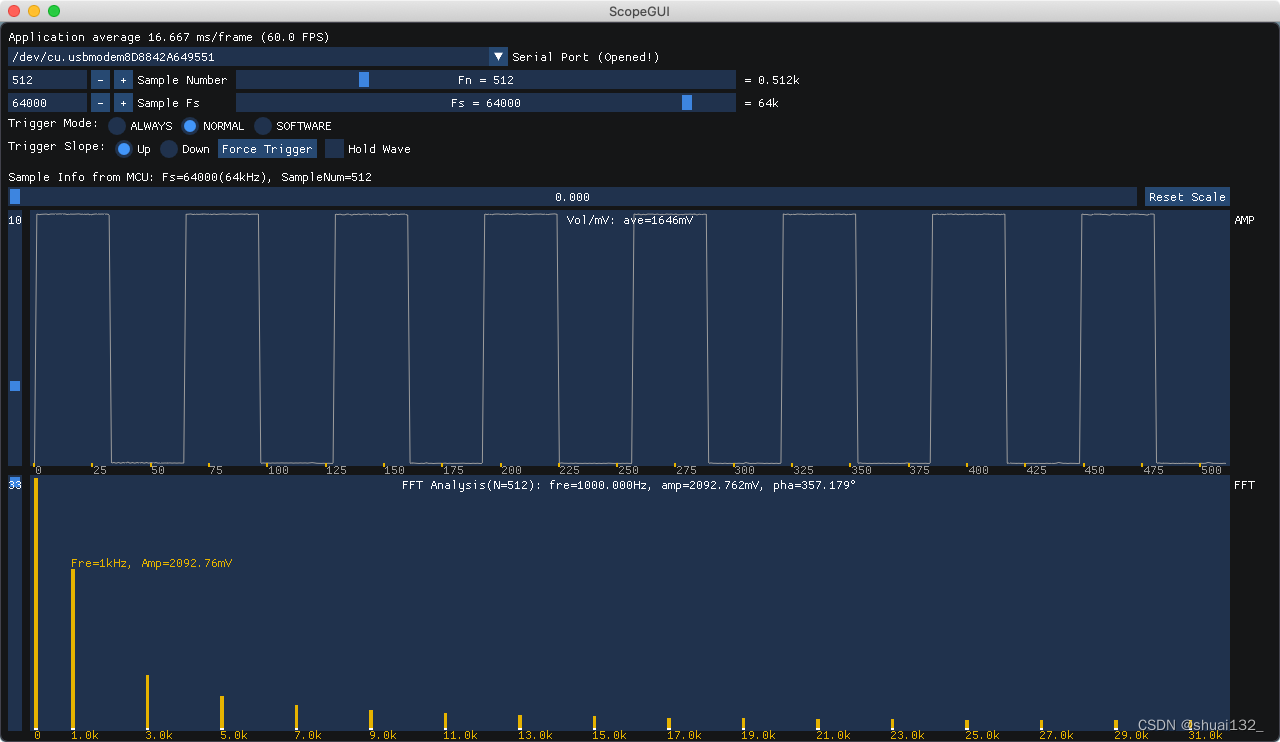Click the Sample Info from MCU line
The width and height of the screenshot is (1280, 742).
(x=190, y=177)
